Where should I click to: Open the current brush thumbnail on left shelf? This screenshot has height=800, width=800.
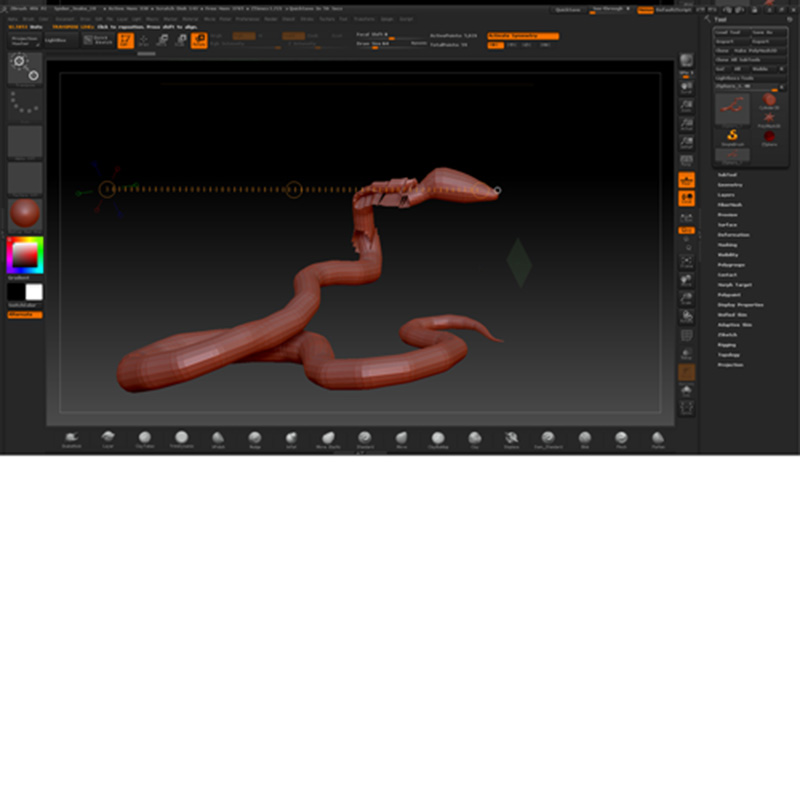pos(25,68)
